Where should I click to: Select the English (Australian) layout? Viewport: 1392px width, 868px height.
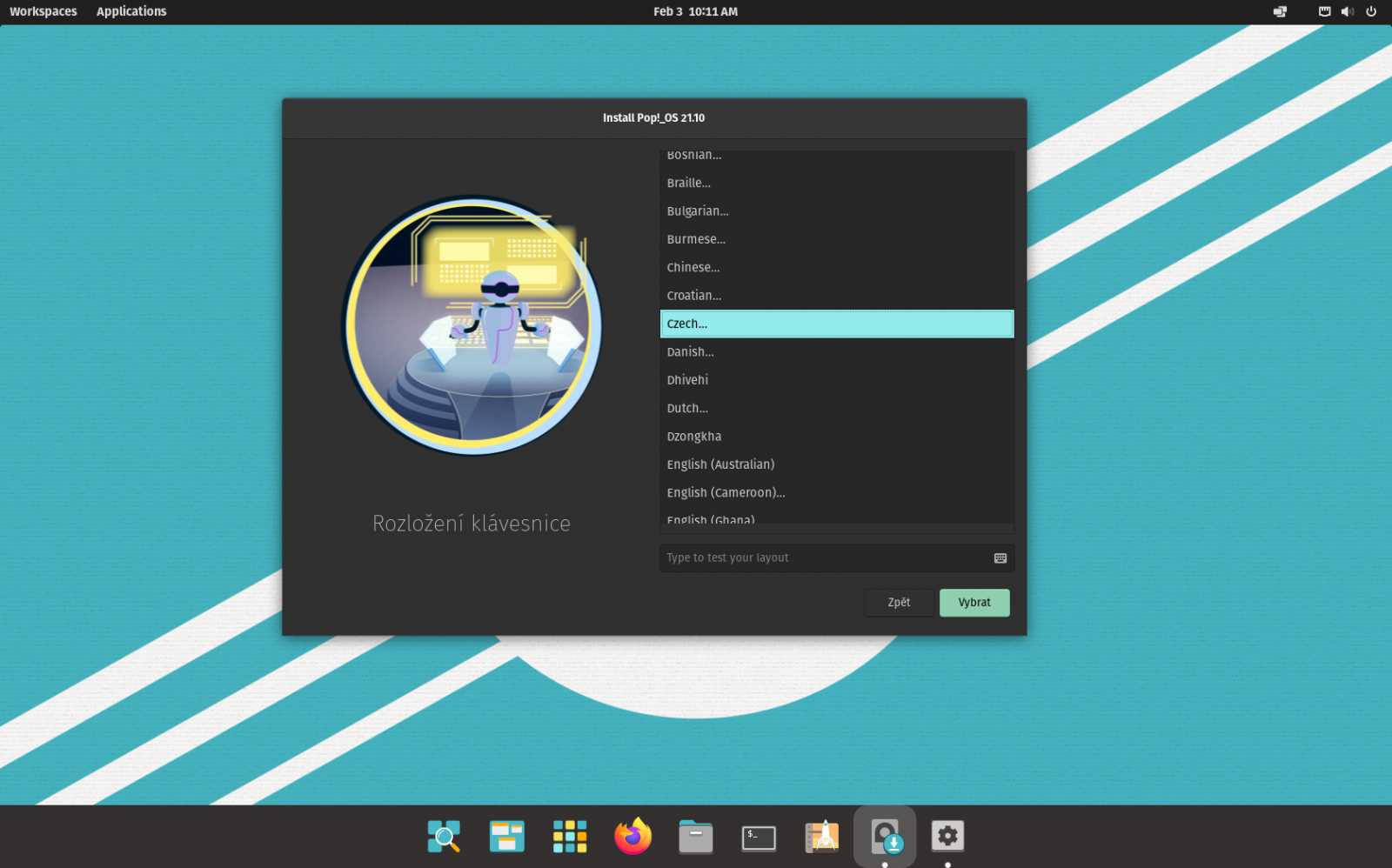[x=837, y=464]
